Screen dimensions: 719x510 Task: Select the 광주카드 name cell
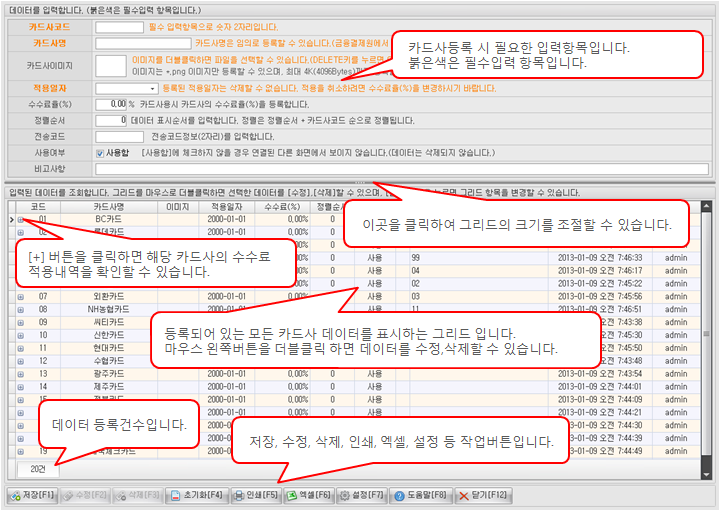[x=109, y=374]
